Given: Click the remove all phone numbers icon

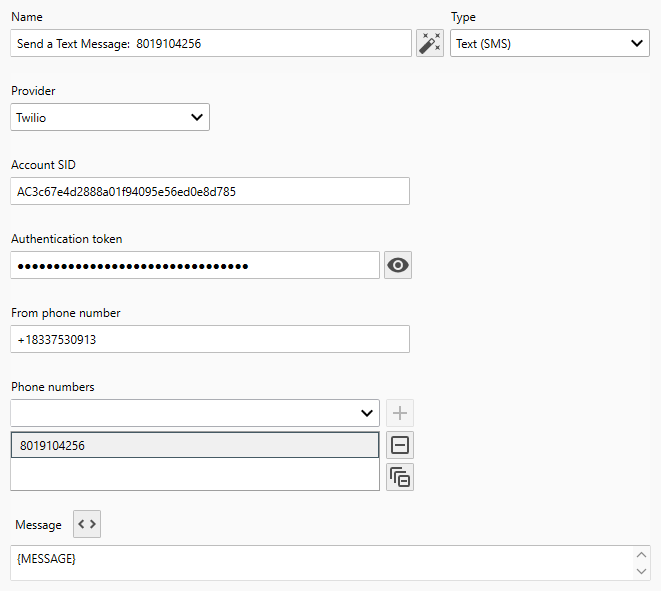Looking at the screenshot, I should [x=400, y=477].
